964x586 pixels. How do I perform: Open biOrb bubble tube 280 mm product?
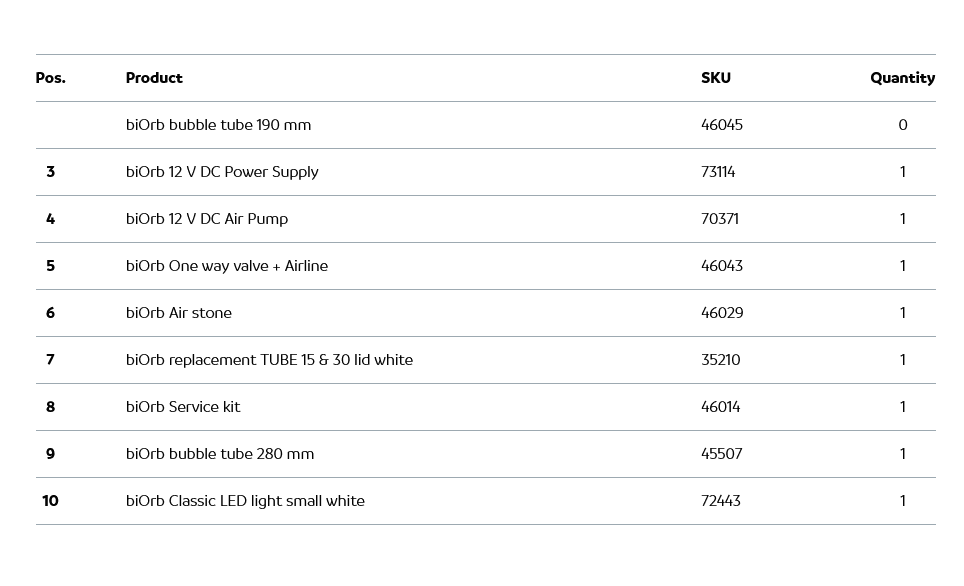pyautogui.click(x=220, y=454)
